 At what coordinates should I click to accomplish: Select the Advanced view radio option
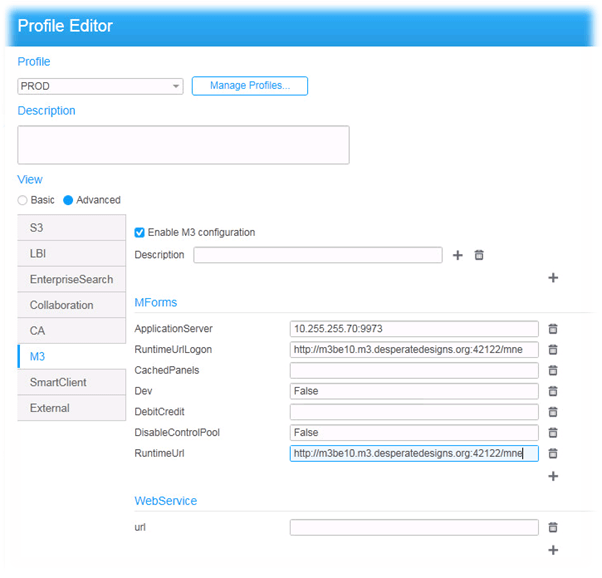tap(69, 200)
